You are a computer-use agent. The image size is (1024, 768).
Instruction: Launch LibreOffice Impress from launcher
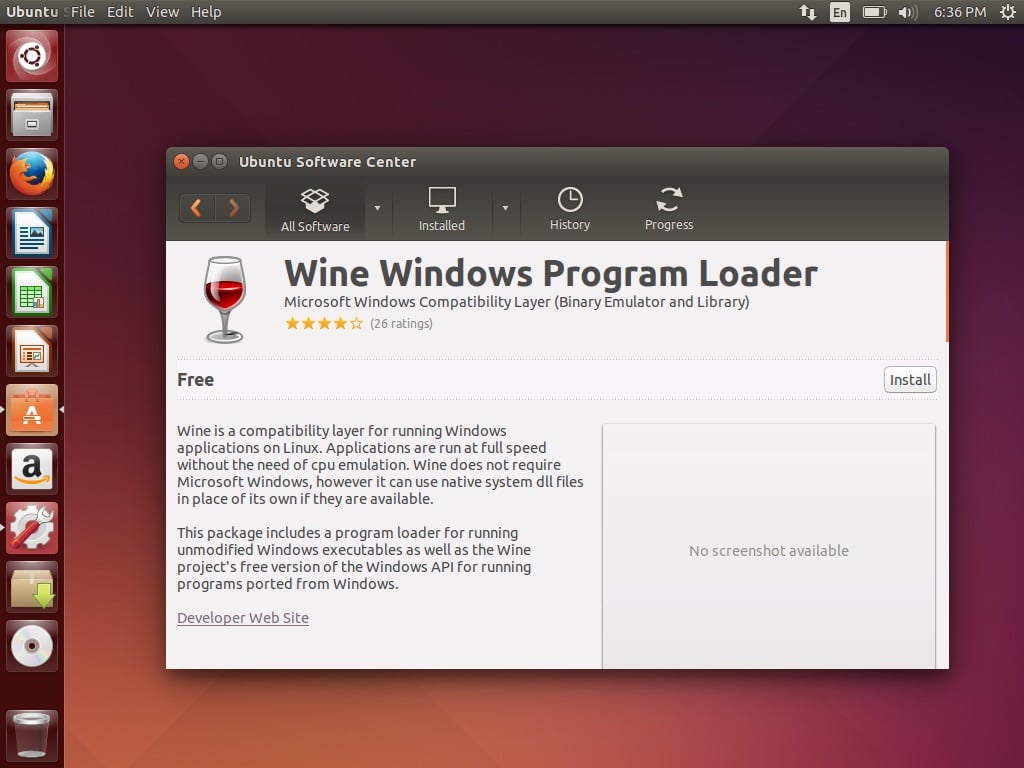(x=32, y=351)
